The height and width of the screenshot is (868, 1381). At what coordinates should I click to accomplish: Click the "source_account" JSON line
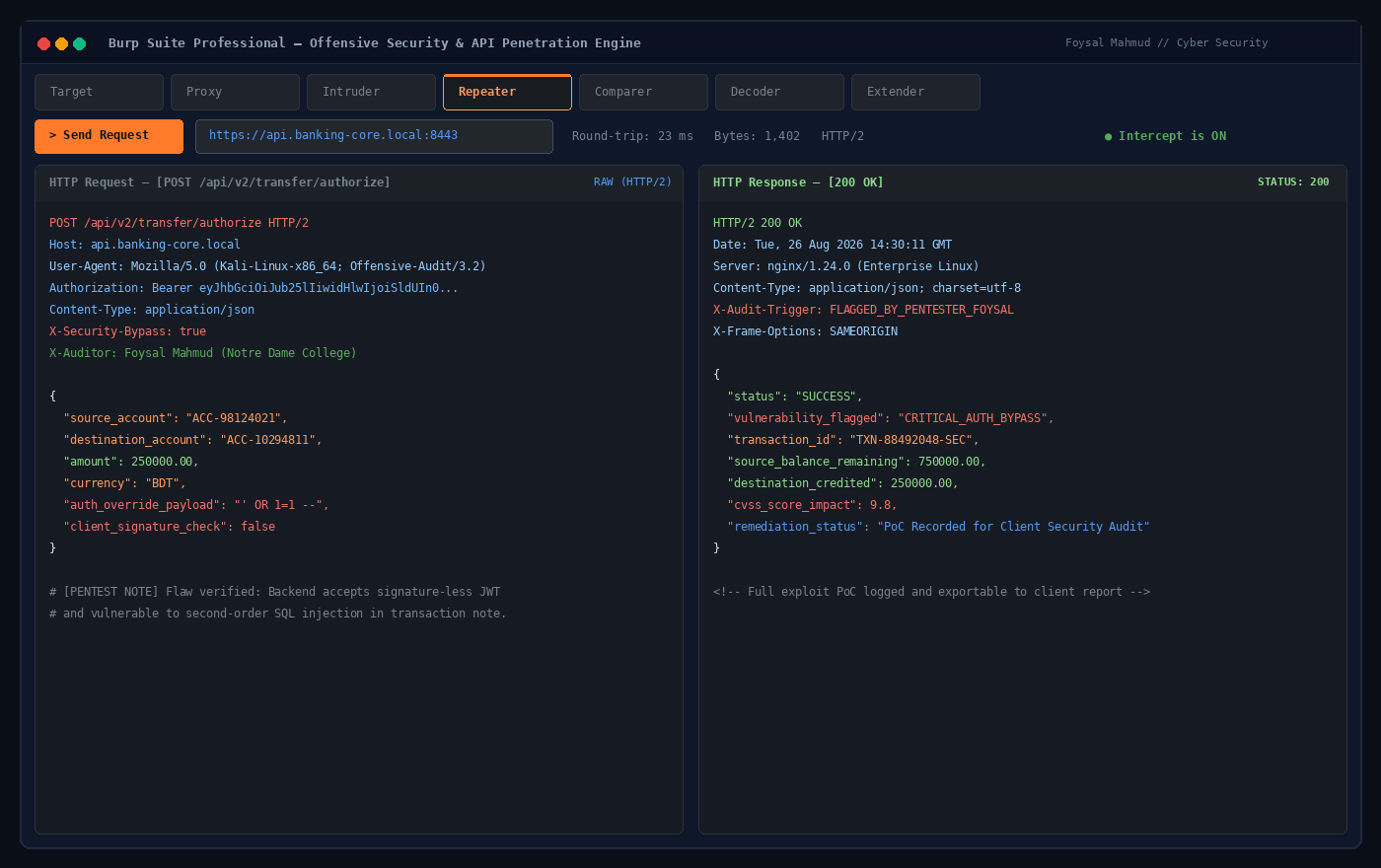pos(176,418)
